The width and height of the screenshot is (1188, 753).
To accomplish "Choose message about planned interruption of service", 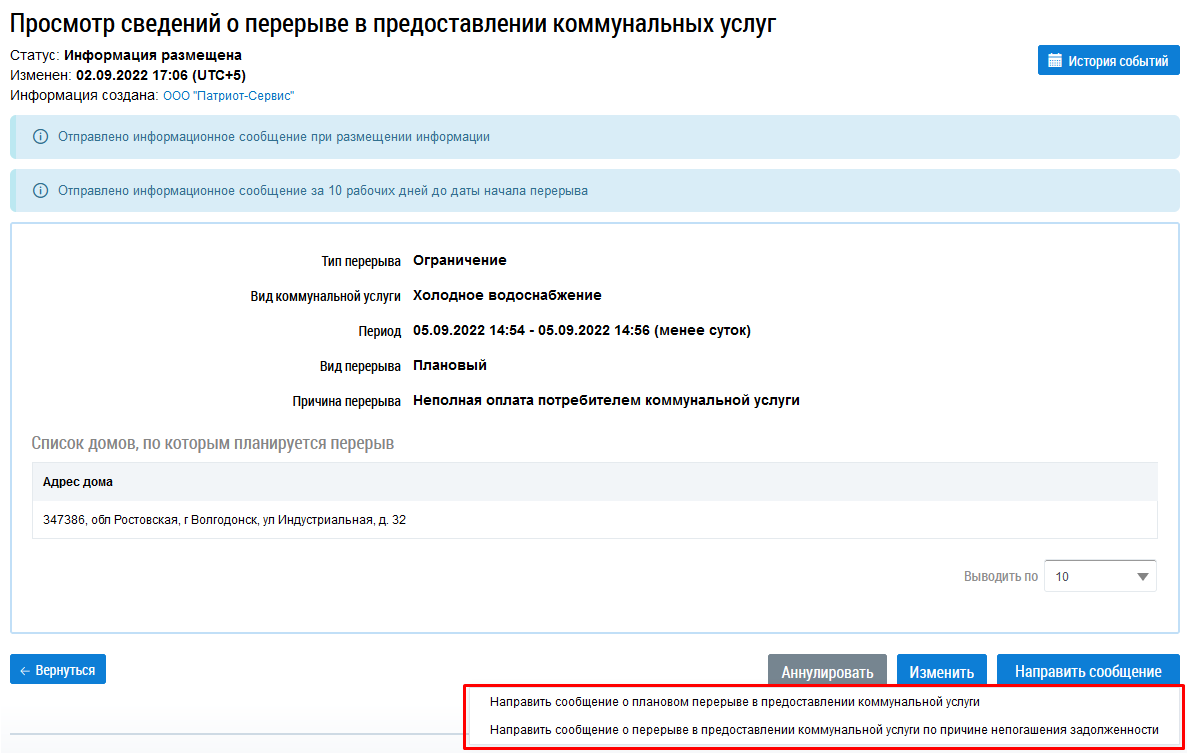I will pos(734,702).
